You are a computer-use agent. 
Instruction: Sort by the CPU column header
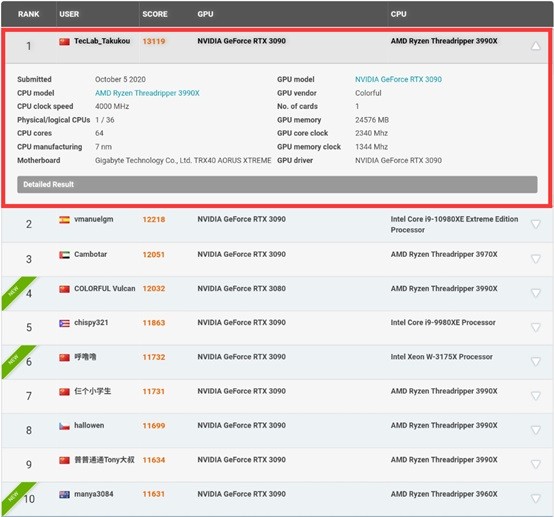coord(399,14)
